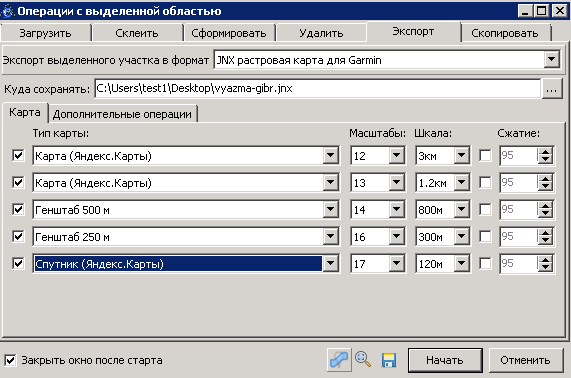Switch to the Загрузить tab
This screenshot has height=378, width=571.
point(46,33)
